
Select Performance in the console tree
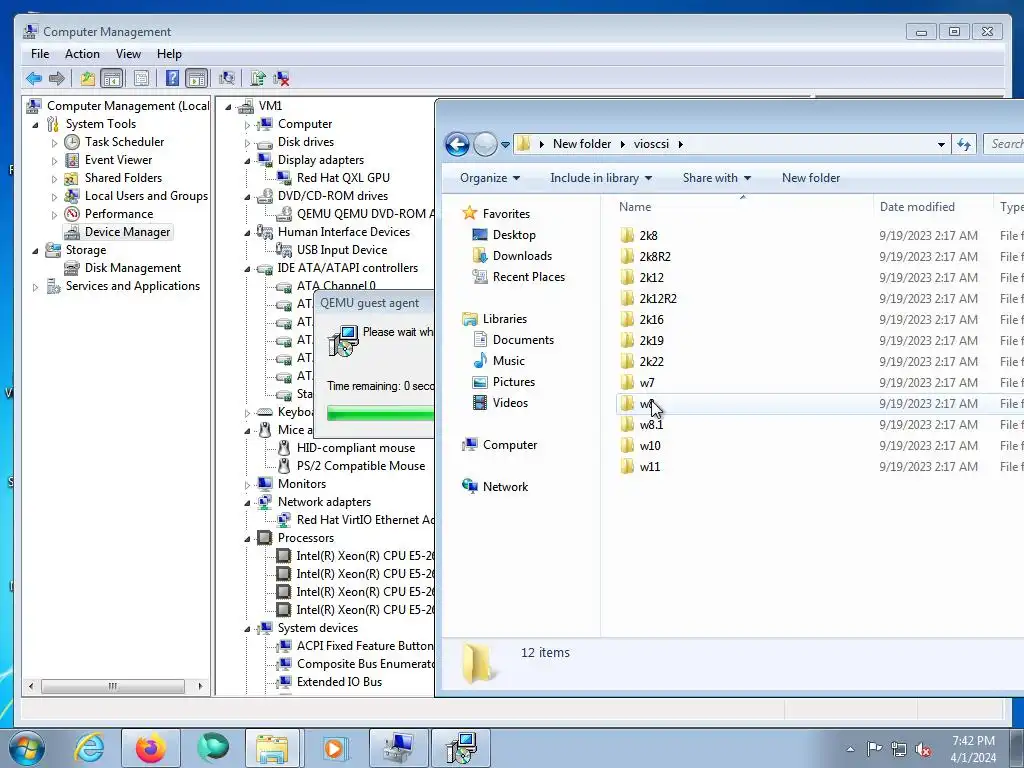point(119,214)
